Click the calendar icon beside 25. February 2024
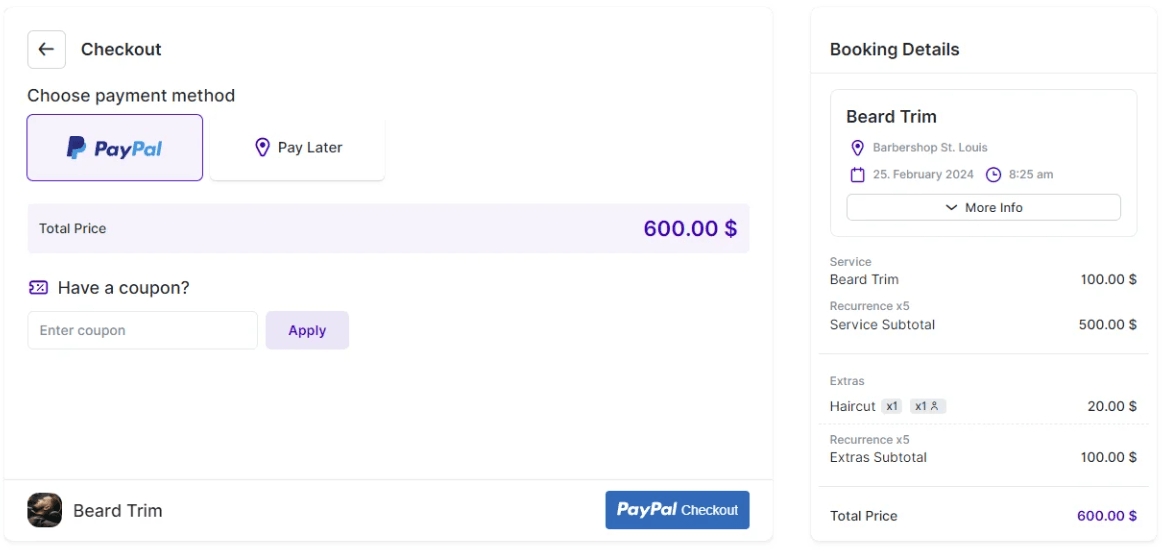Viewport: 1169px width, 551px height. pyautogui.click(x=857, y=175)
